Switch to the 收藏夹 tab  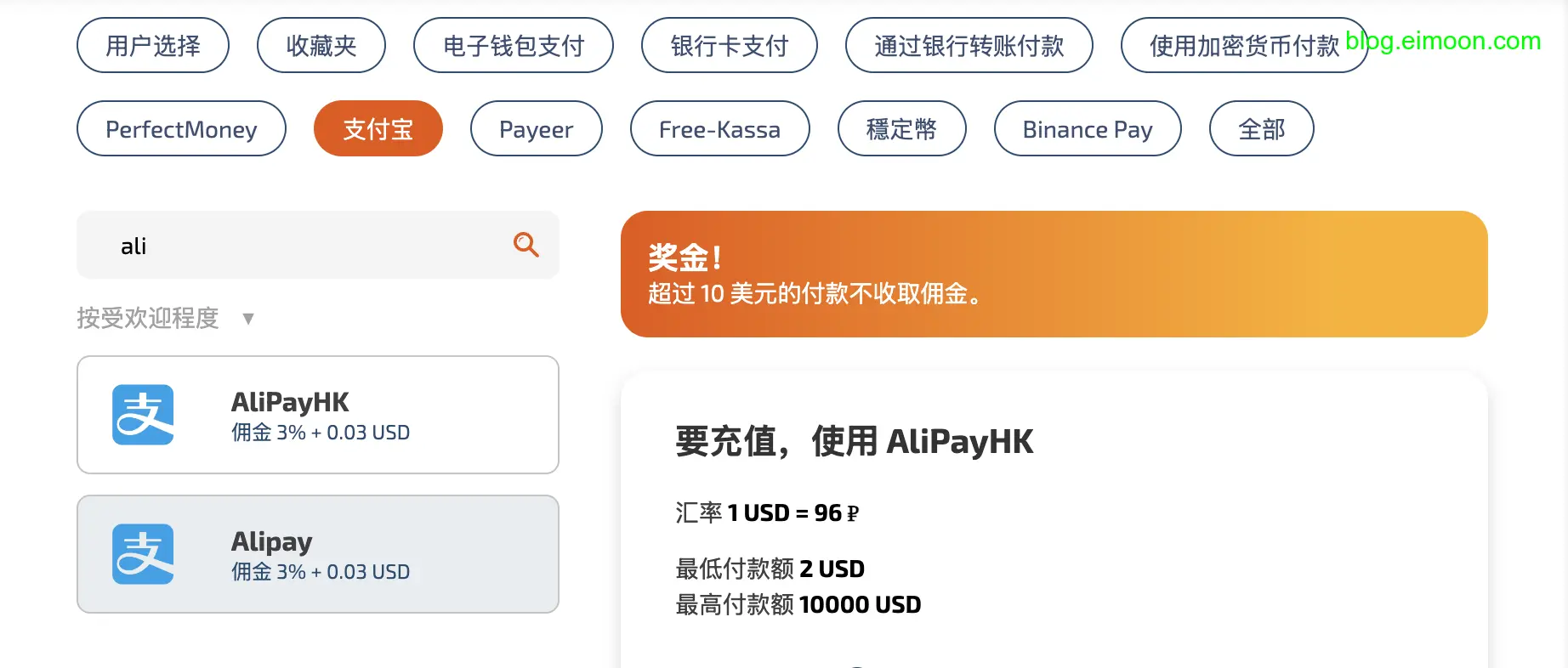[x=321, y=46]
